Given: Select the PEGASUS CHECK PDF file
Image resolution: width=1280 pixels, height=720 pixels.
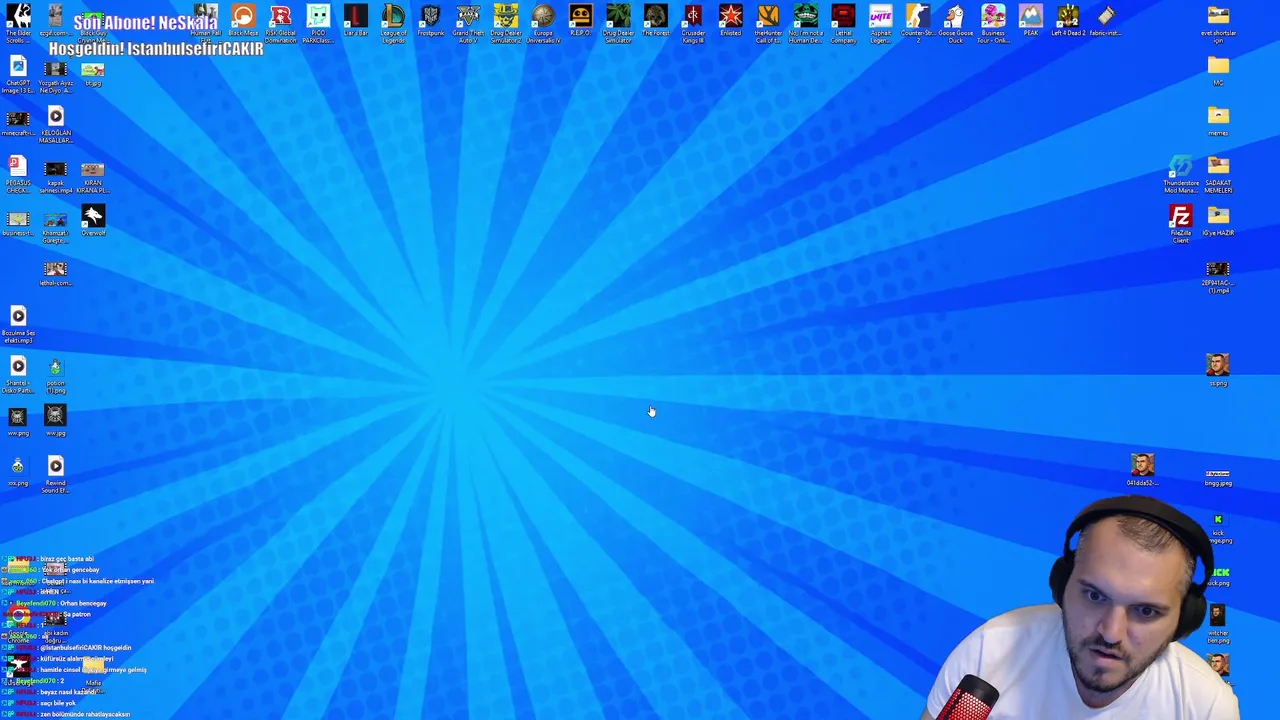Looking at the screenshot, I should tap(18, 174).
